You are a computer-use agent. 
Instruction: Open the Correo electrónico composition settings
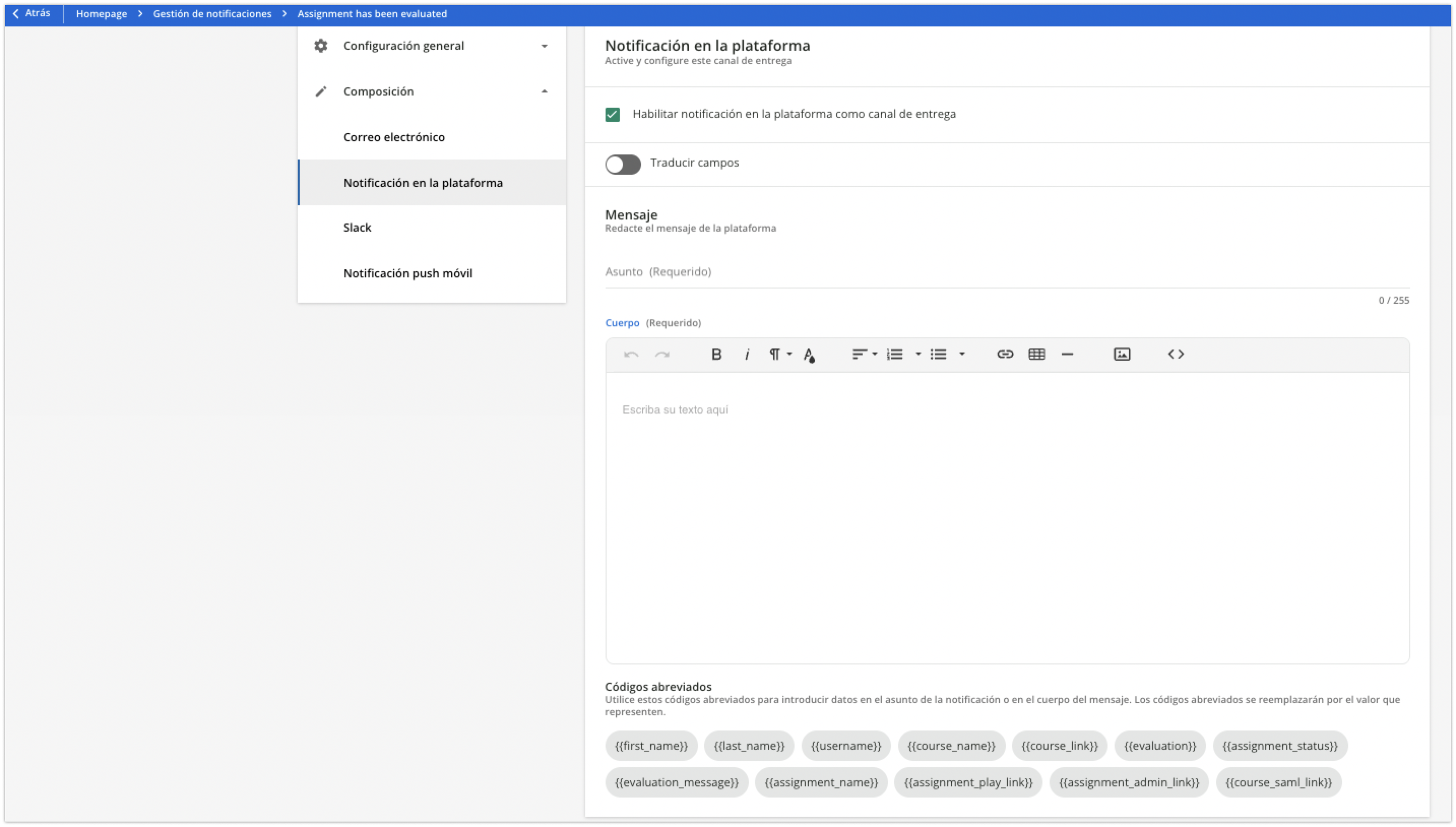[394, 137]
